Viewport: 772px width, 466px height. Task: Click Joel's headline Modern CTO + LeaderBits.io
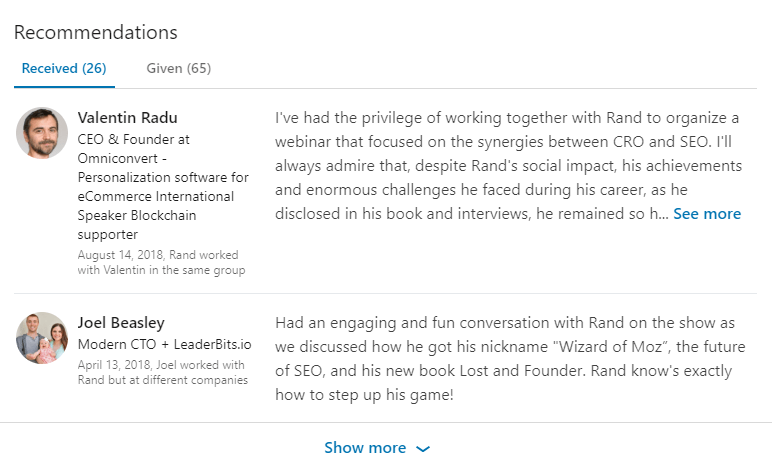(164, 344)
